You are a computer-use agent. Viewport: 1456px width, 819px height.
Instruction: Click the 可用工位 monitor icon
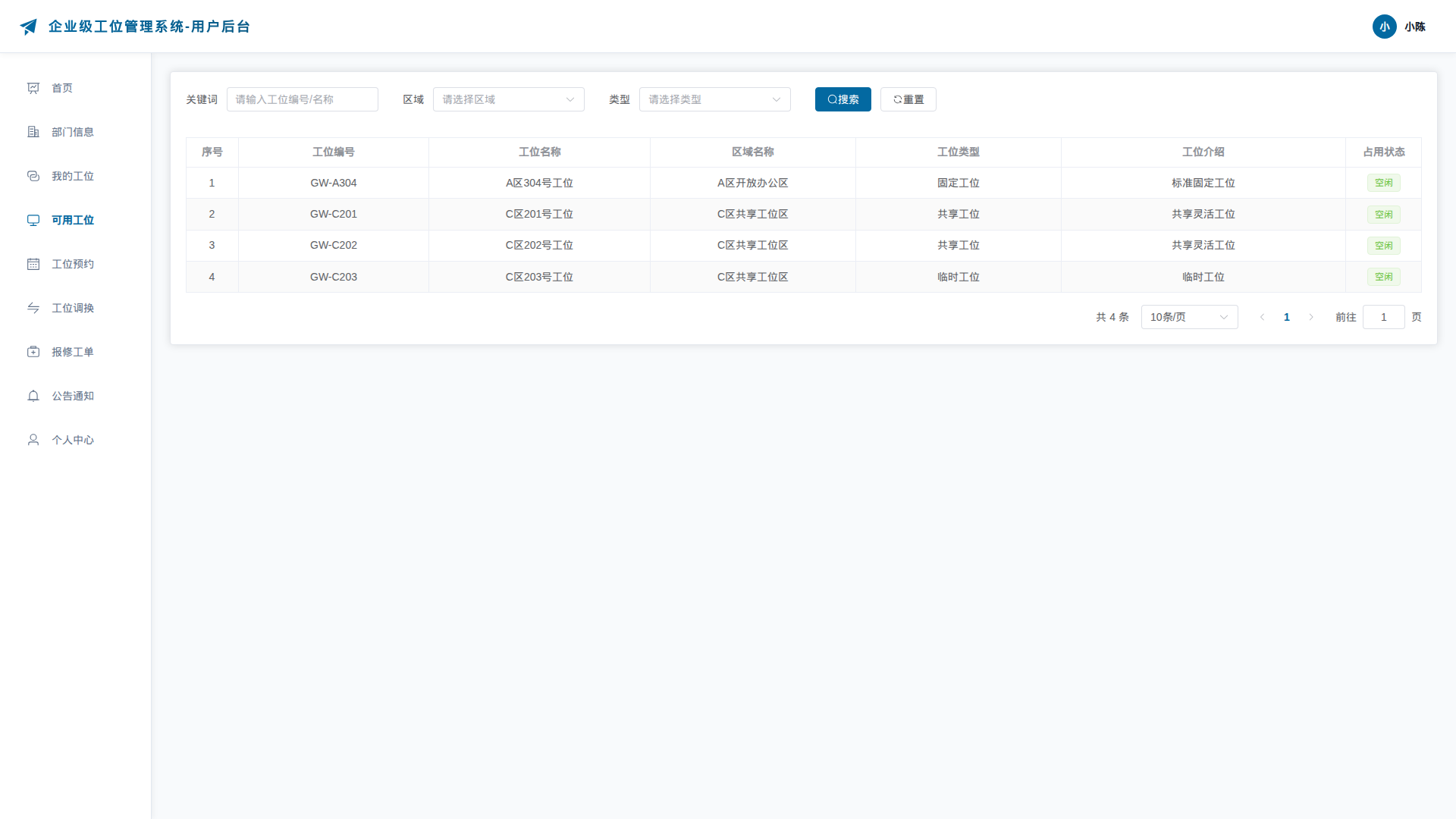33,220
